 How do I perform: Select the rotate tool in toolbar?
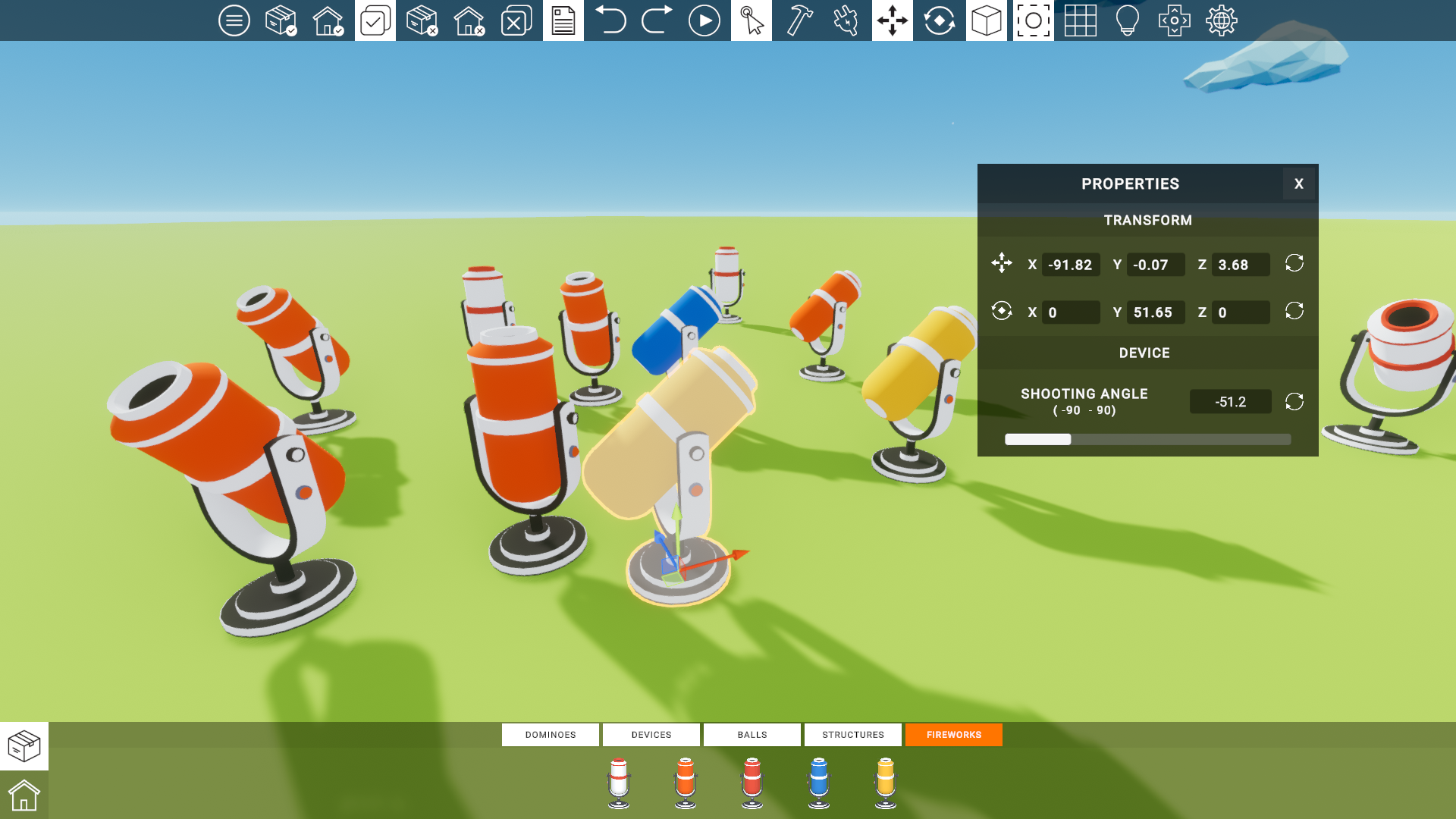(940, 20)
